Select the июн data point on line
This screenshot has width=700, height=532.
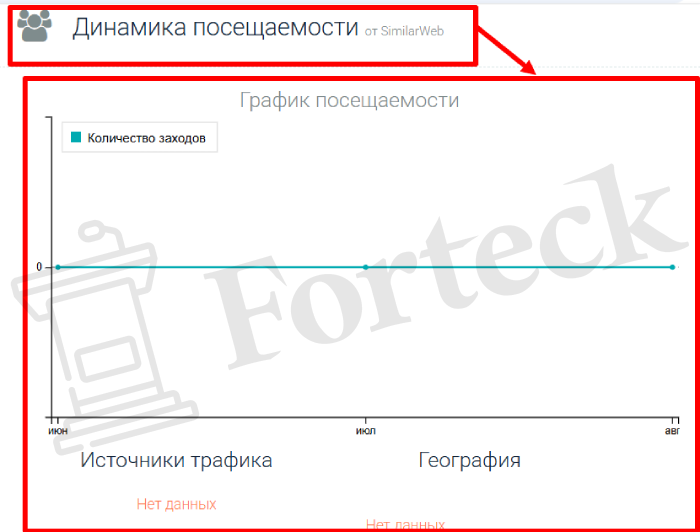(x=58, y=267)
